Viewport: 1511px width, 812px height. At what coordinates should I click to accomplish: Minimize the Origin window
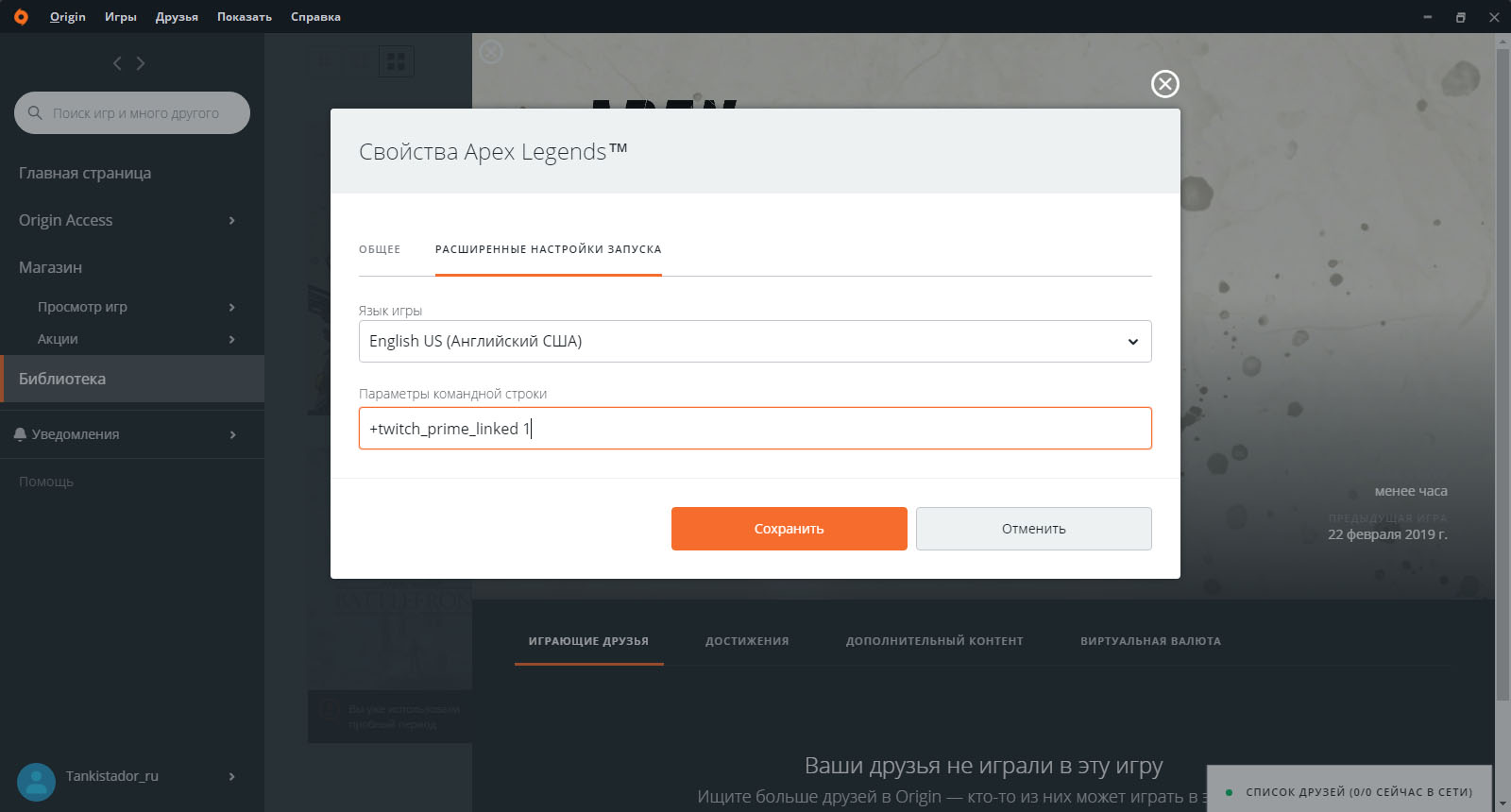click(x=1427, y=17)
